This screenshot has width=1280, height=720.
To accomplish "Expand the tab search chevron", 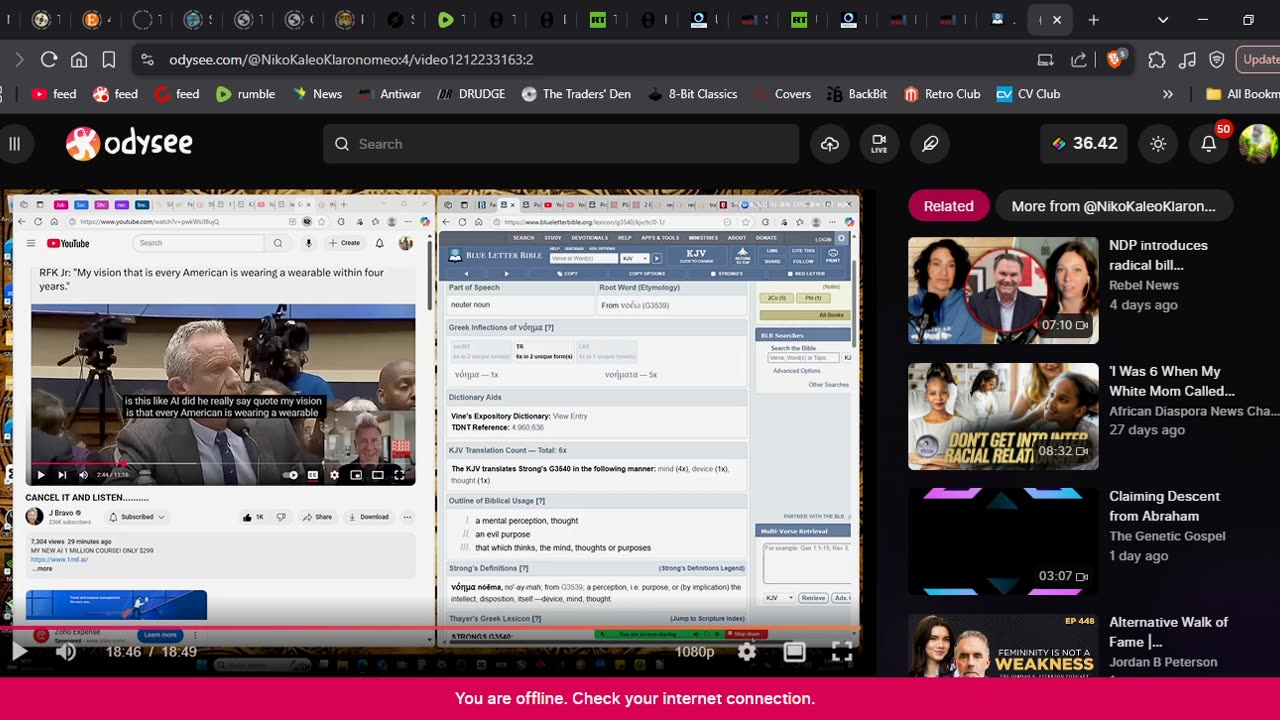I will coord(1163,20).
